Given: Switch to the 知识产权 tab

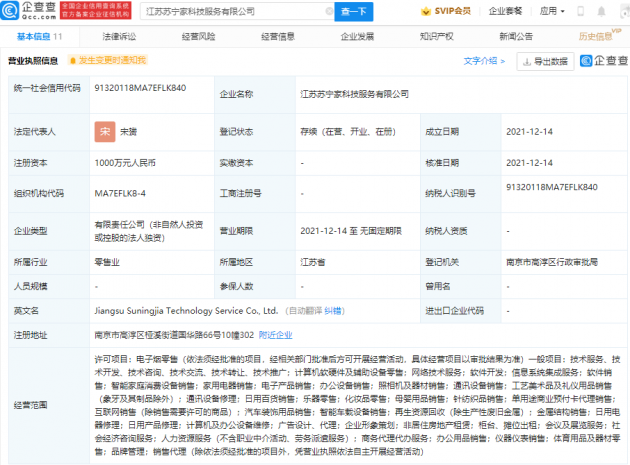Looking at the screenshot, I should tap(436, 37).
